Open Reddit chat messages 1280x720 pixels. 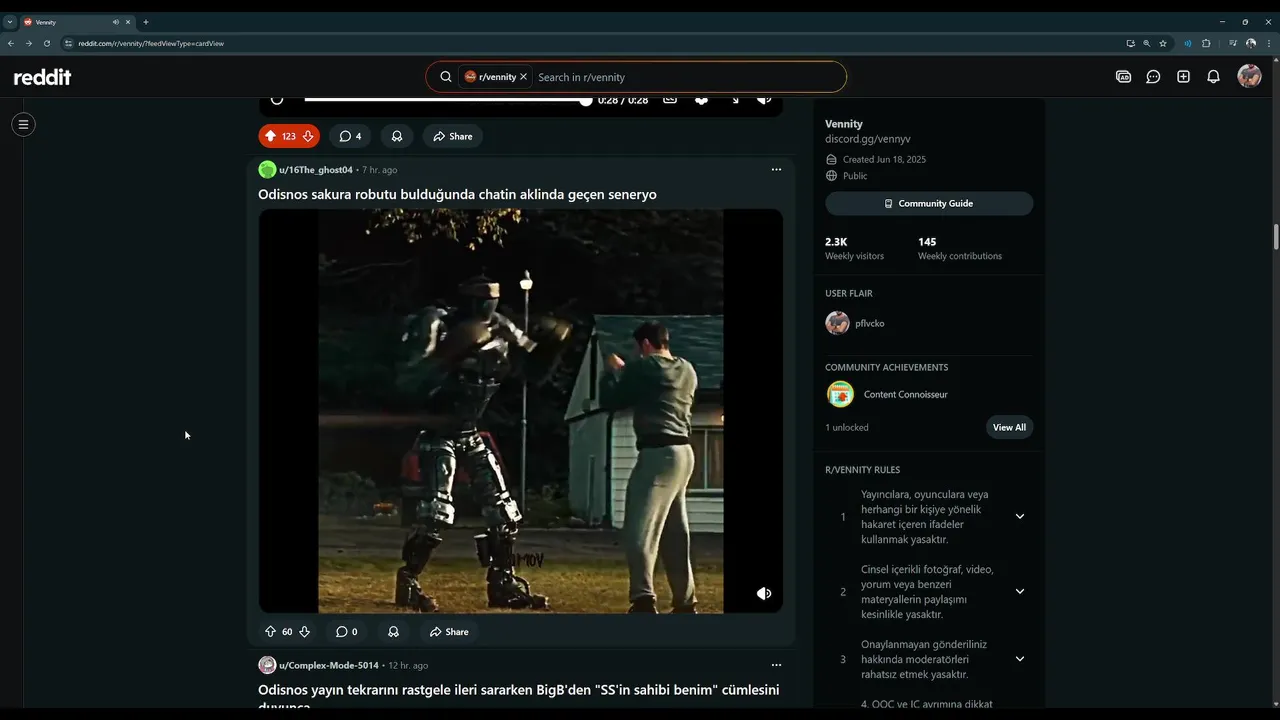coord(1153,77)
